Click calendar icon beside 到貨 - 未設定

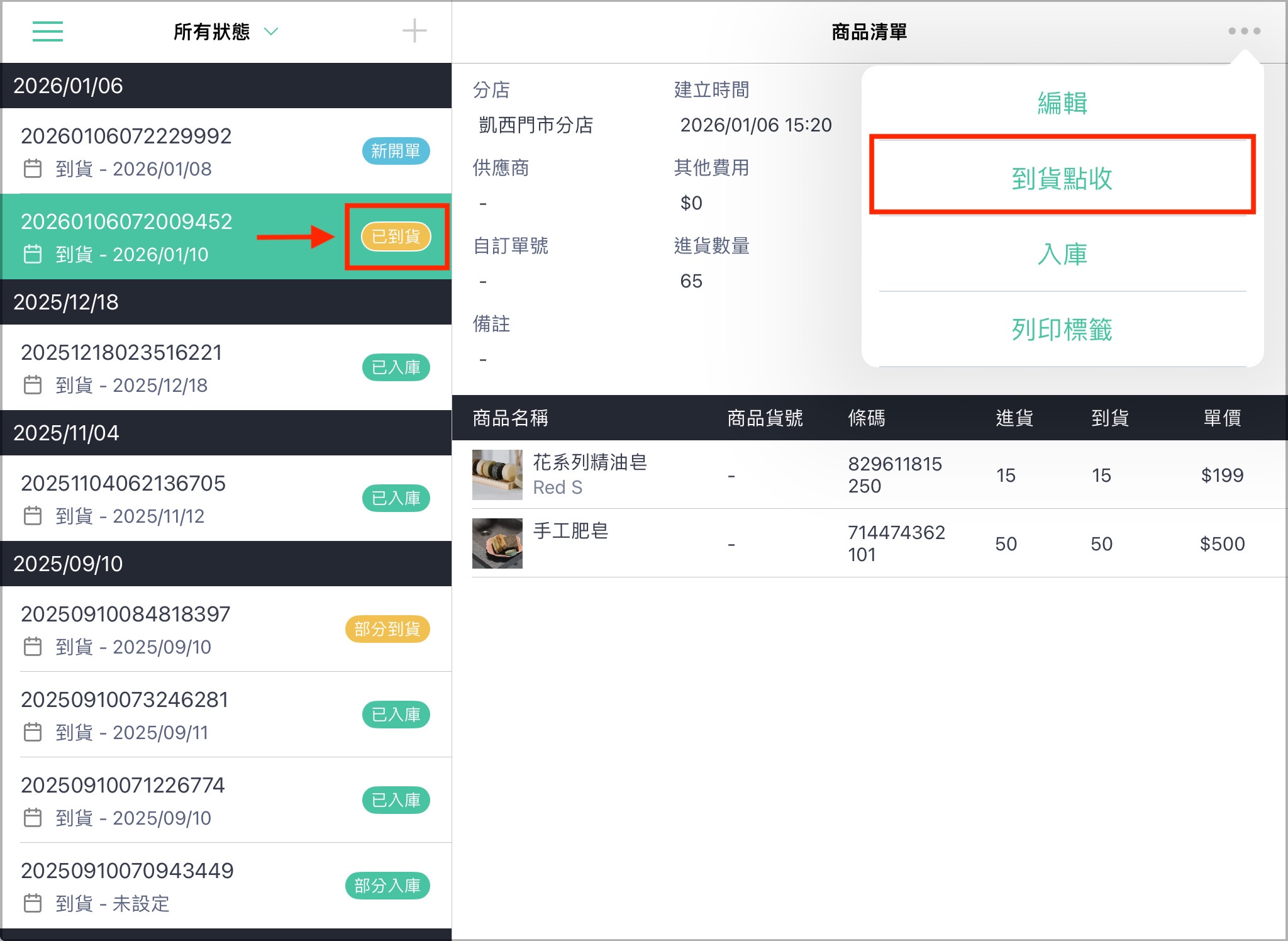(33, 903)
